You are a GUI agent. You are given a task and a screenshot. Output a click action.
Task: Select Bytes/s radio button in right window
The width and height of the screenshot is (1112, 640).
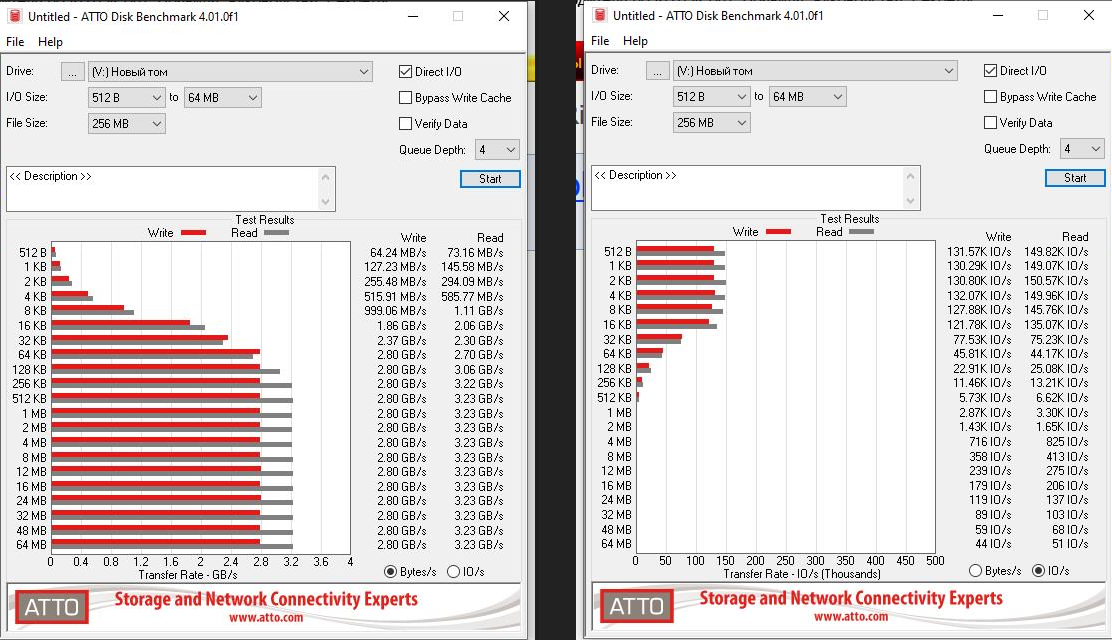[975, 570]
